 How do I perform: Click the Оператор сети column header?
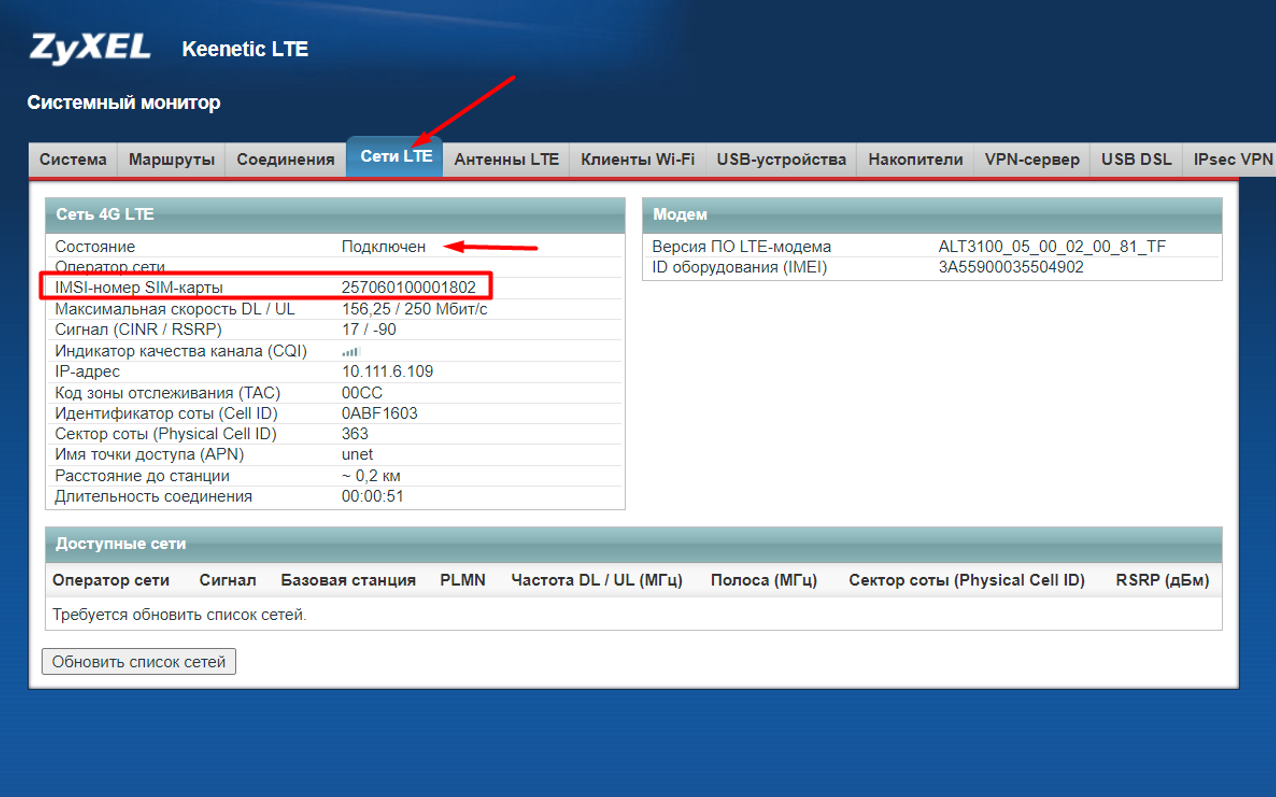click(x=111, y=580)
